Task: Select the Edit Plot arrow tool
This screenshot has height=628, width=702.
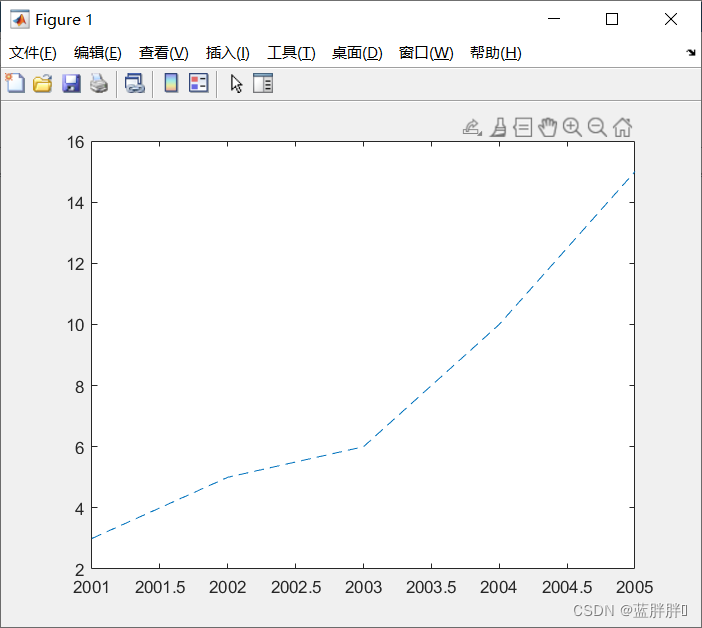Action: [236, 84]
